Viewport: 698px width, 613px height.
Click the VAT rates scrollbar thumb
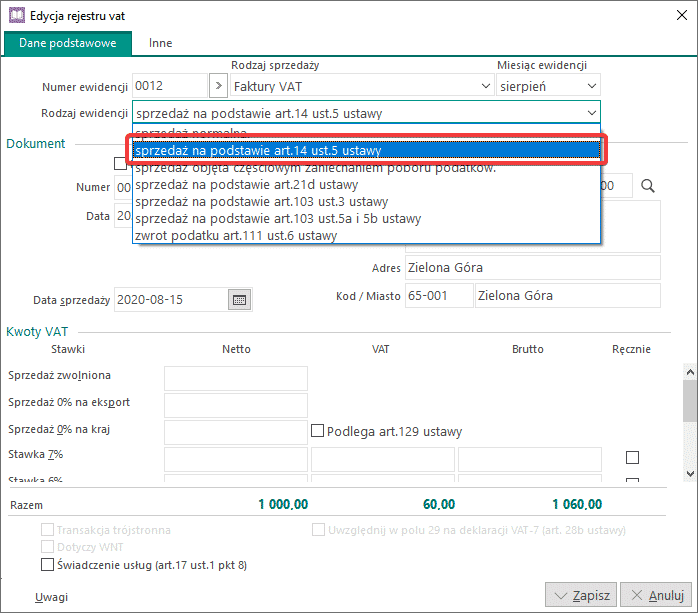690,401
